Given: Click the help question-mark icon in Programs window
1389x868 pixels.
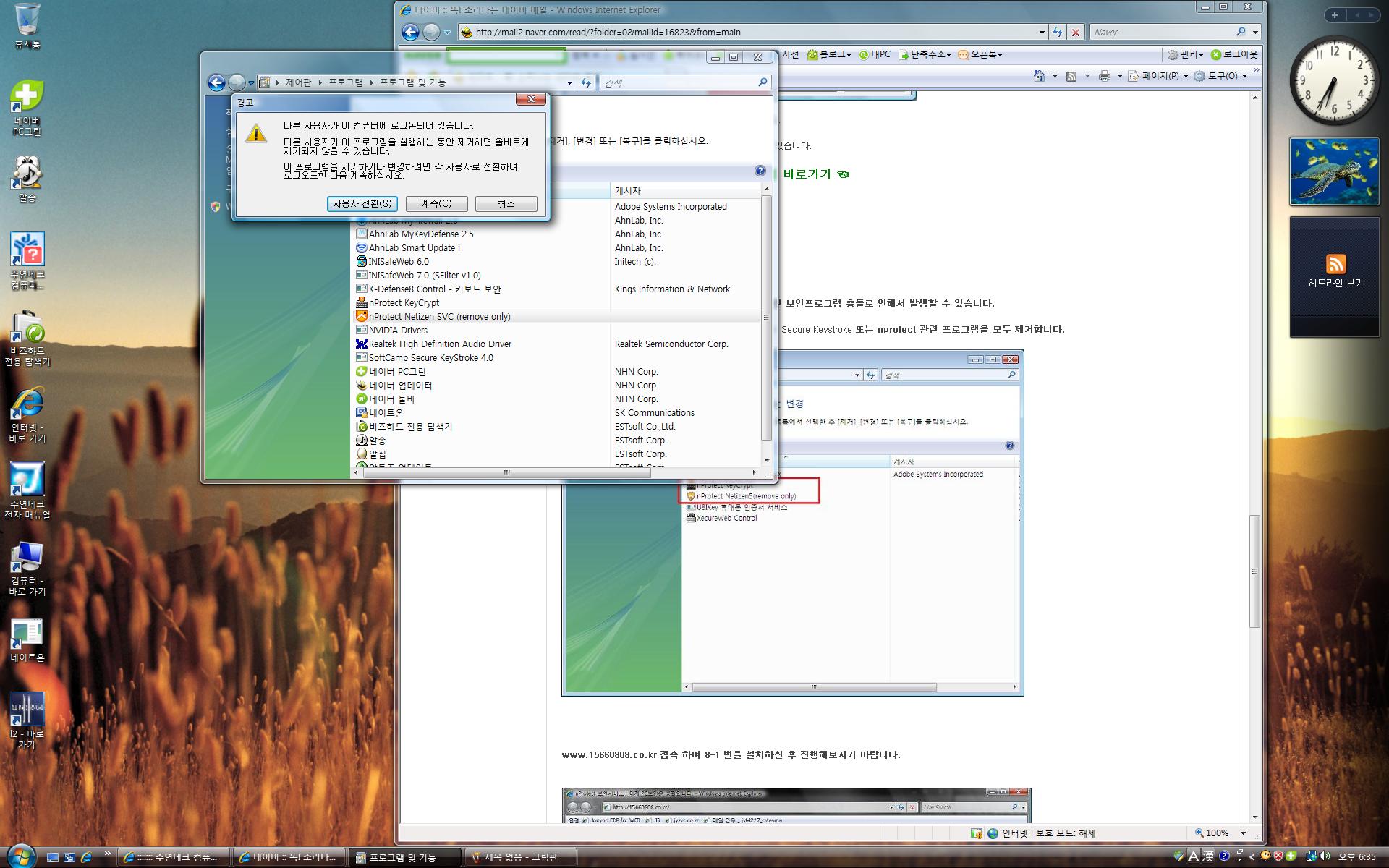Looking at the screenshot, I should [x=760, y=171].
